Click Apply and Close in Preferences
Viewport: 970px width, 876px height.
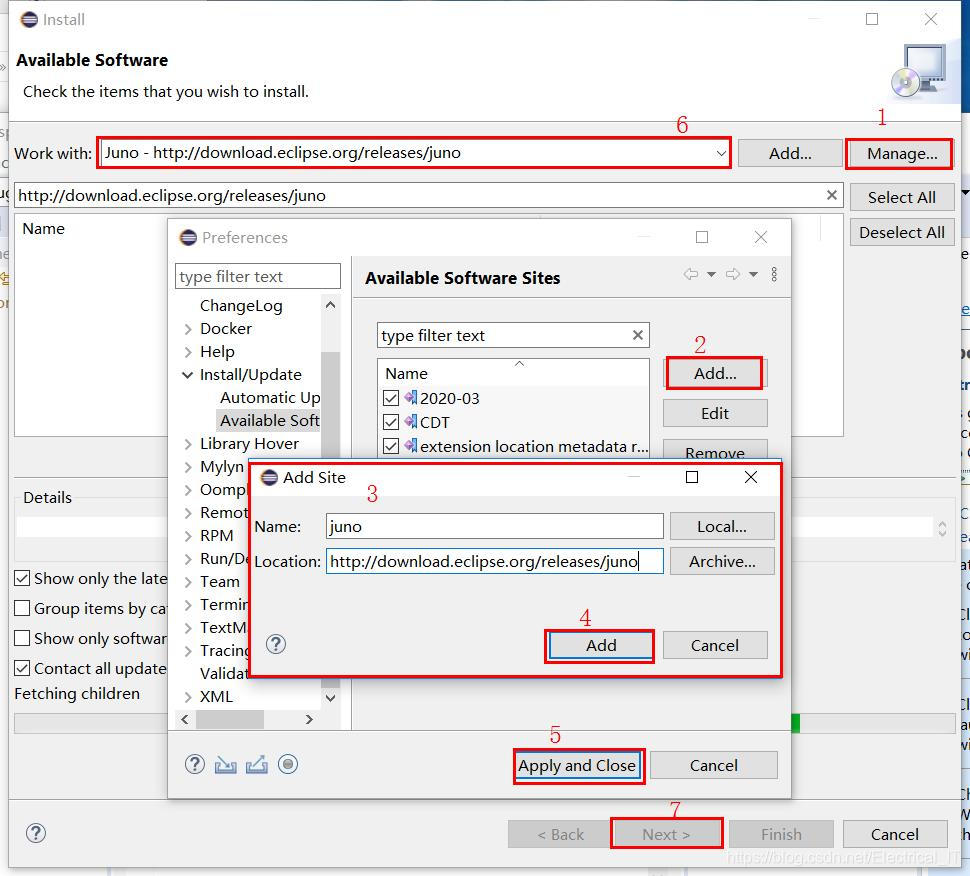tap(577, 765)
